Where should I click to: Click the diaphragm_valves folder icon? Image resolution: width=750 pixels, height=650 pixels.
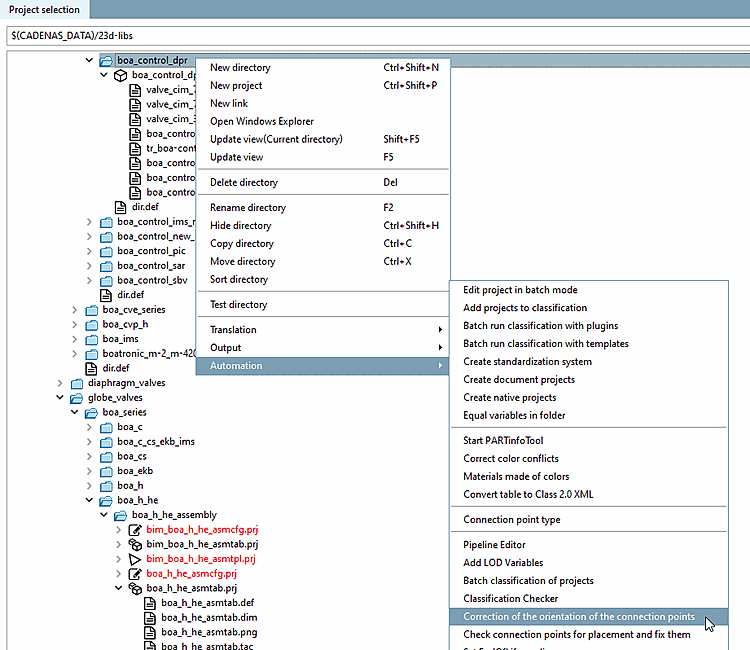pyautogui.click(x=77, y=383)
